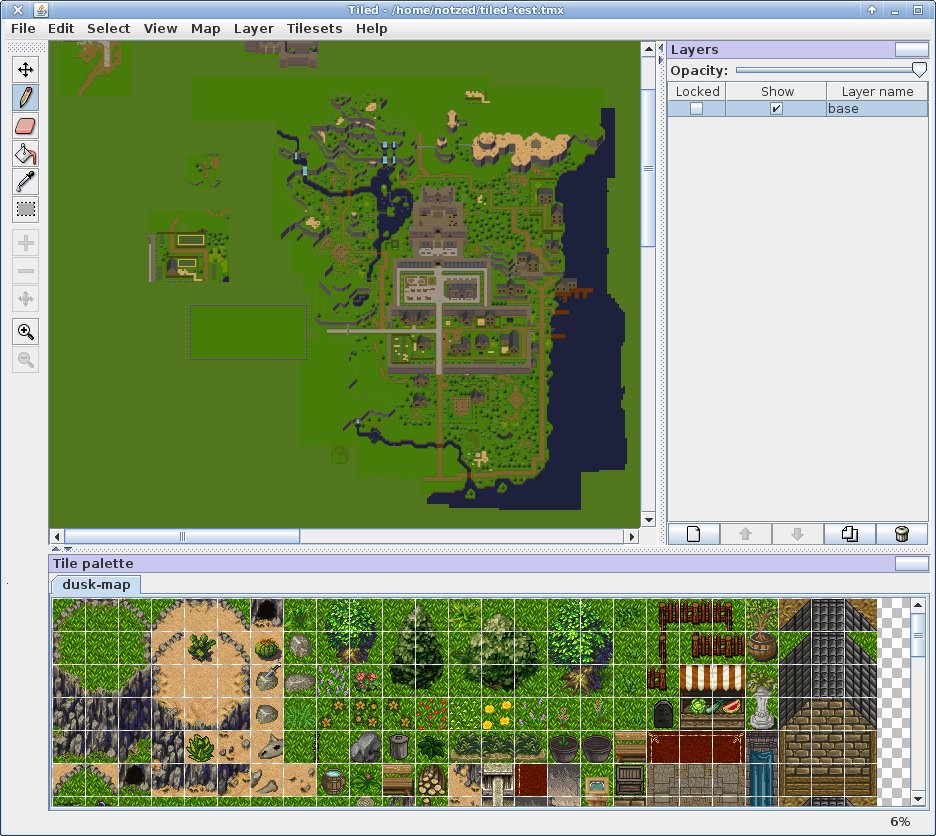Image resolution: width=936 pixels, height=836 pixels.
Task: Toggle the Locked checkbox for base layer
Action: pos(696,109)
